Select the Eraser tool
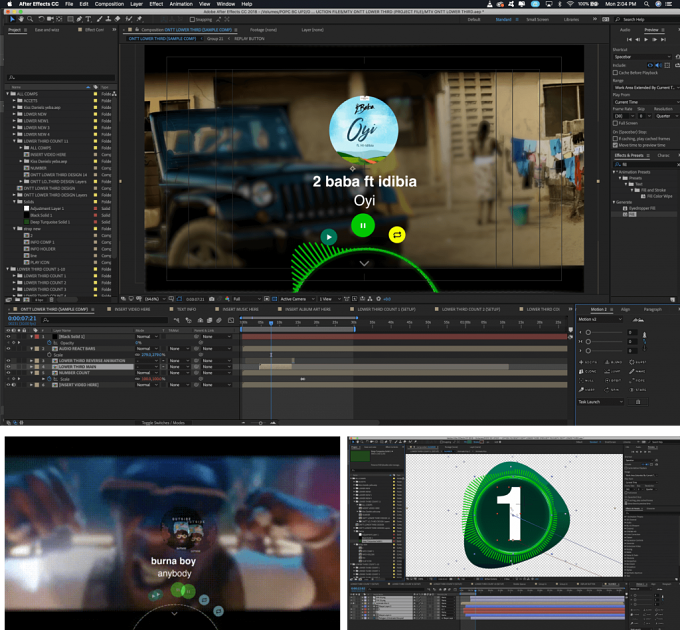This screenshot has height=630, width=680. 117,19
